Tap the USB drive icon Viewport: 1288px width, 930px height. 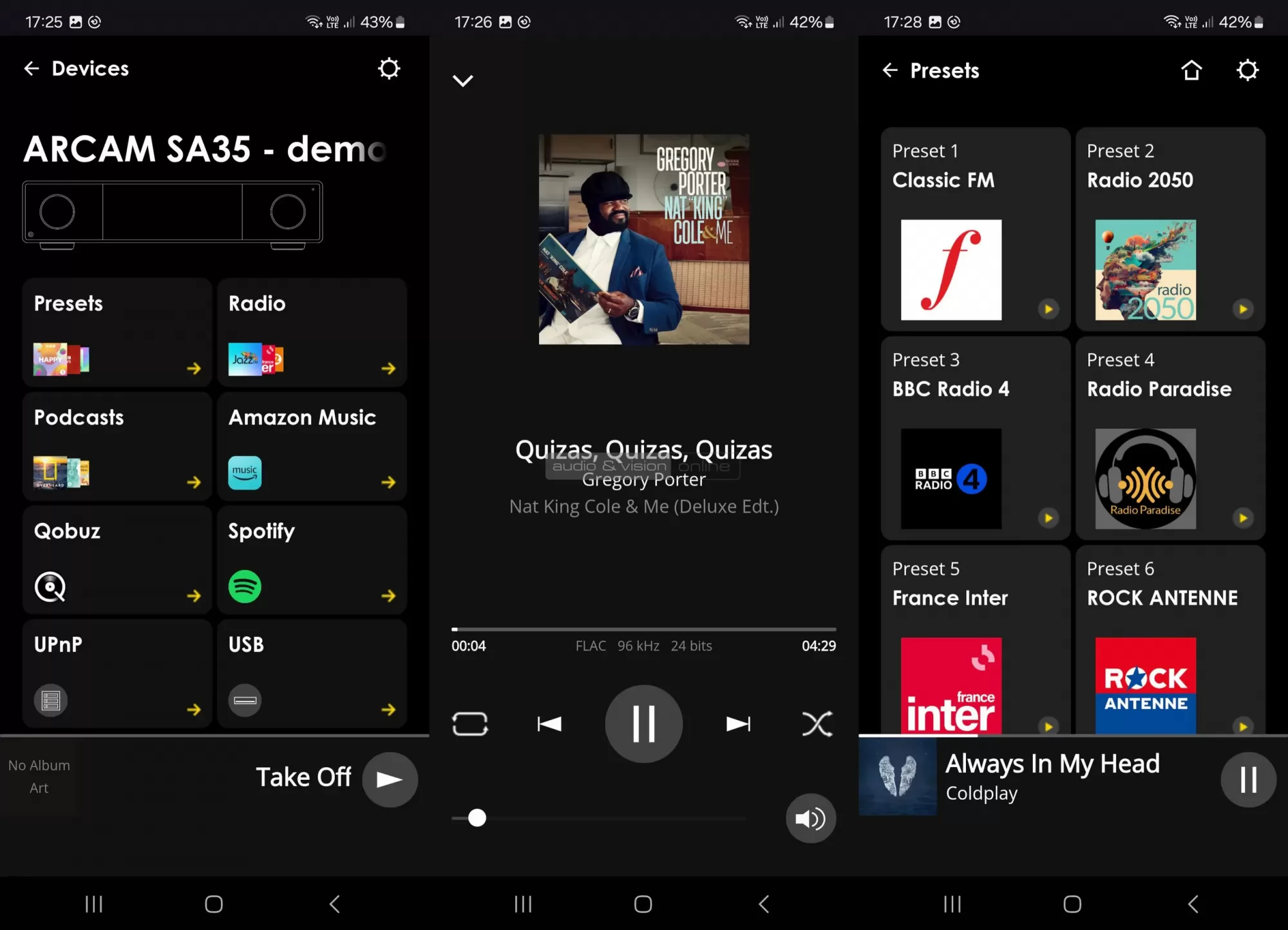click(245, 700)
